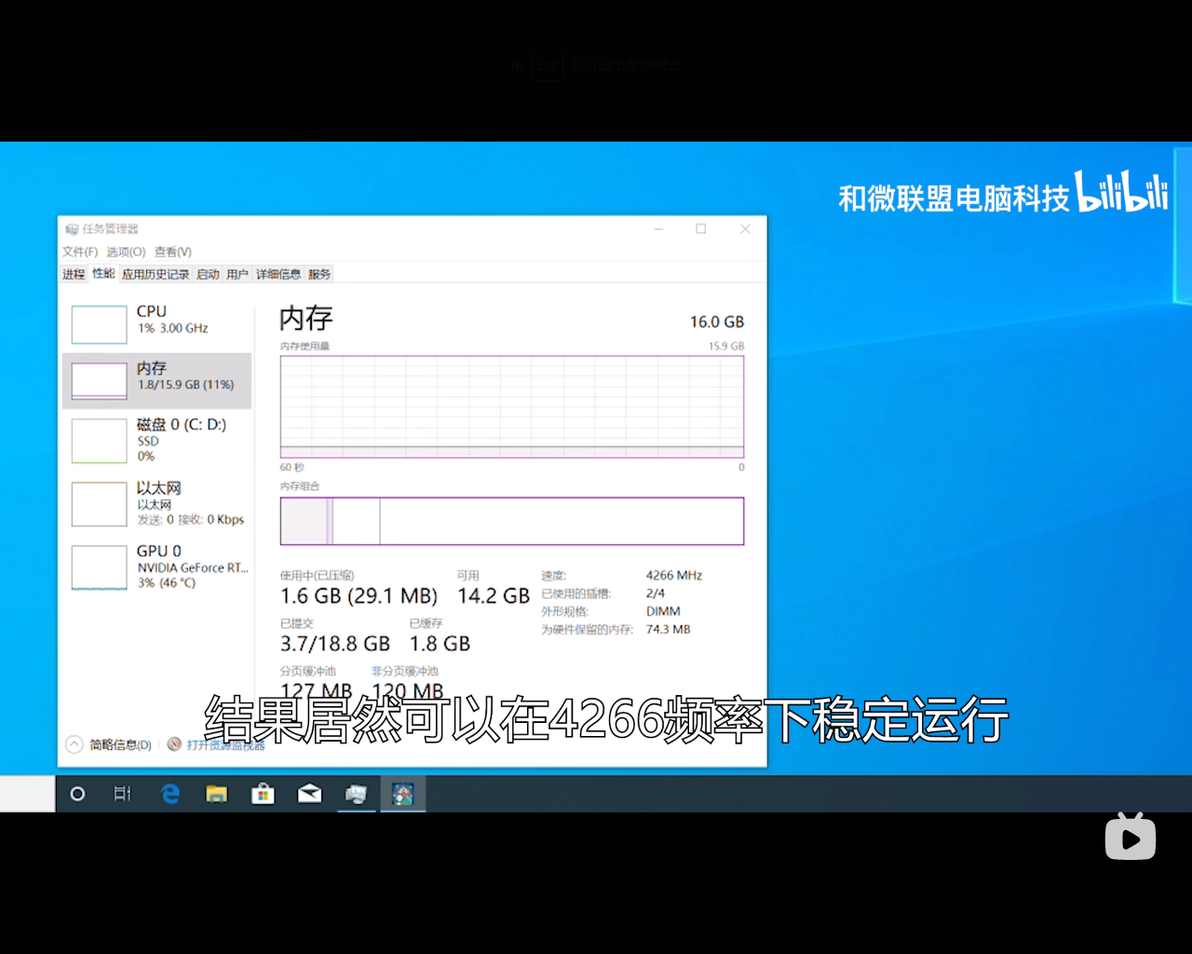The image size is (1192, 954).
Task: Select CPU in the performance sidebar
Action: (x=157, y=323)
